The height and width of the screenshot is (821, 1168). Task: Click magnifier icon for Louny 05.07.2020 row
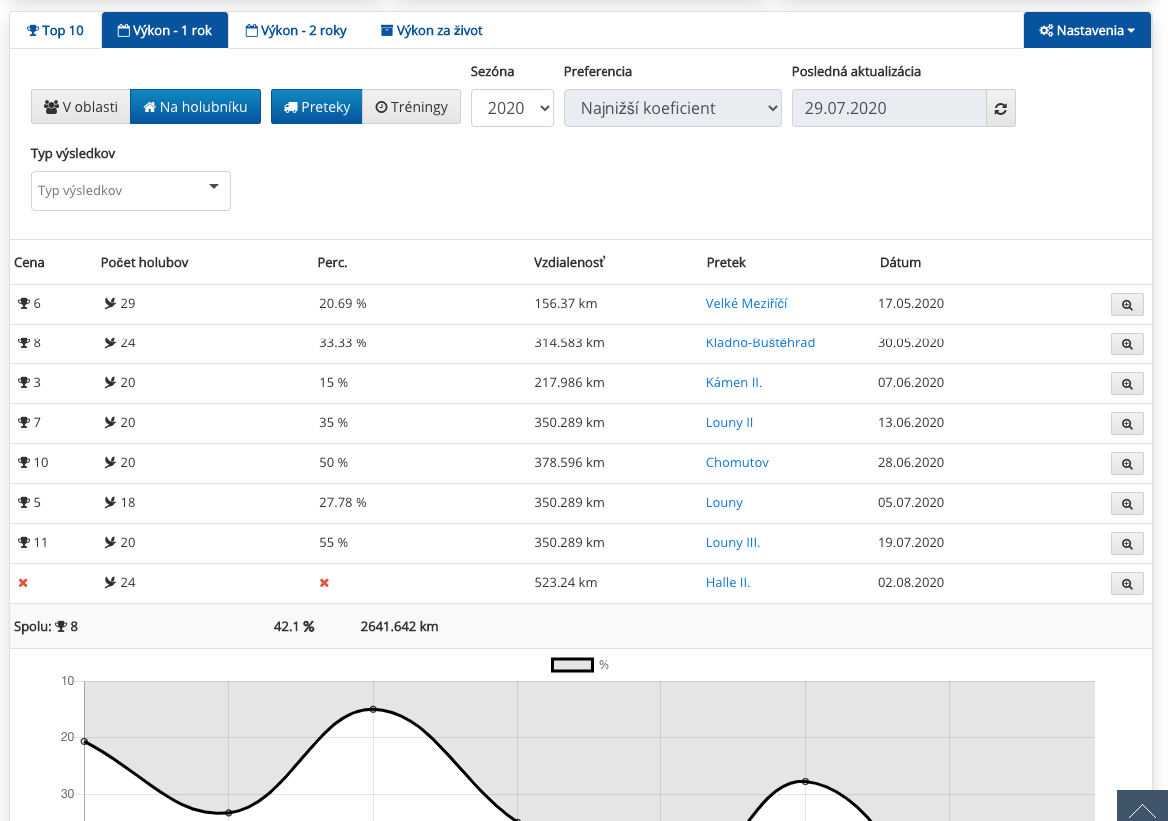click(1127, 504)
